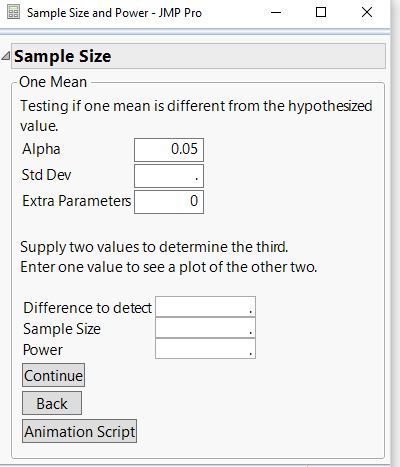
Task: Collapse the Sample Size disclosure triangle
Action: coord(6,56)
